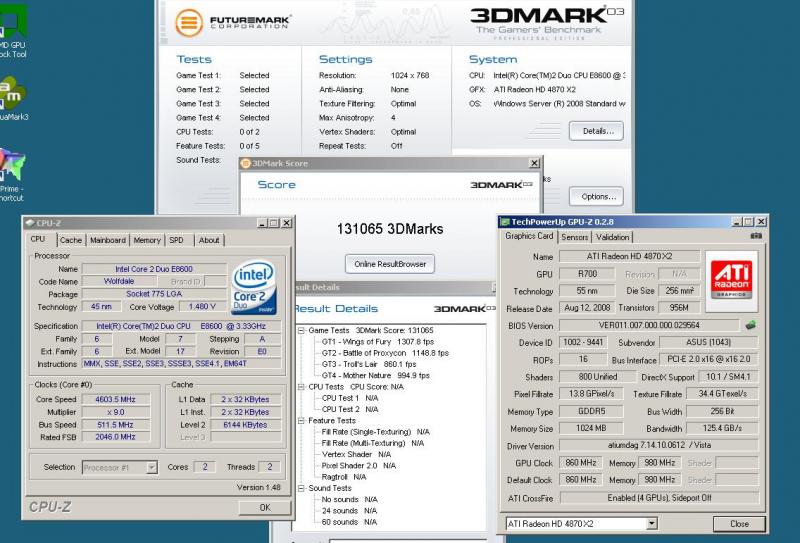The width and height of the screenshot is (800, 543).
Task: Open the About tab in CPU-Z
Action: tap(209, 240)
